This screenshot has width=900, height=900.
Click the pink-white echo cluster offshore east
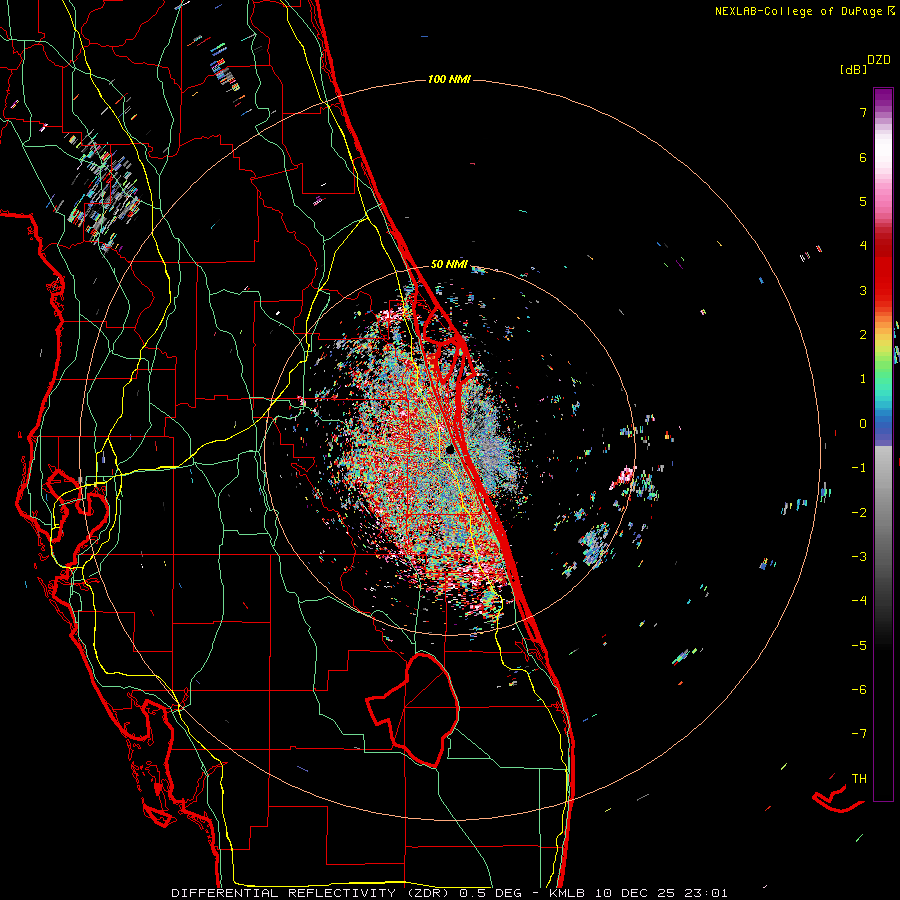[624, 477]
